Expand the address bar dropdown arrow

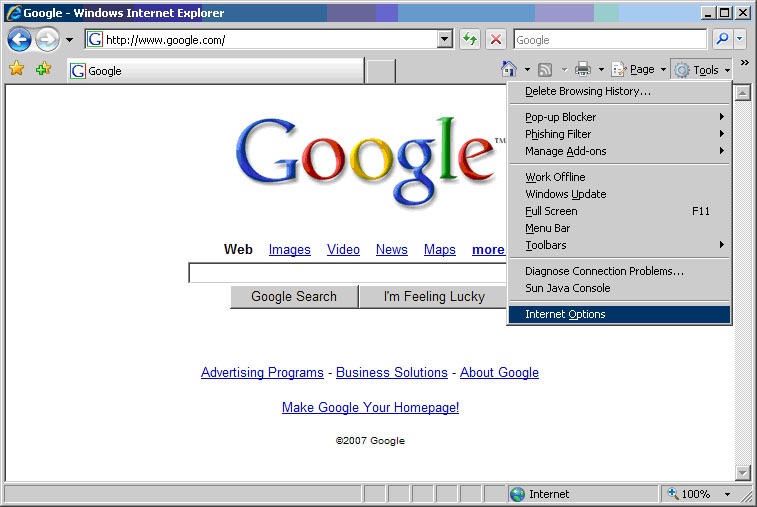(445, 40)
